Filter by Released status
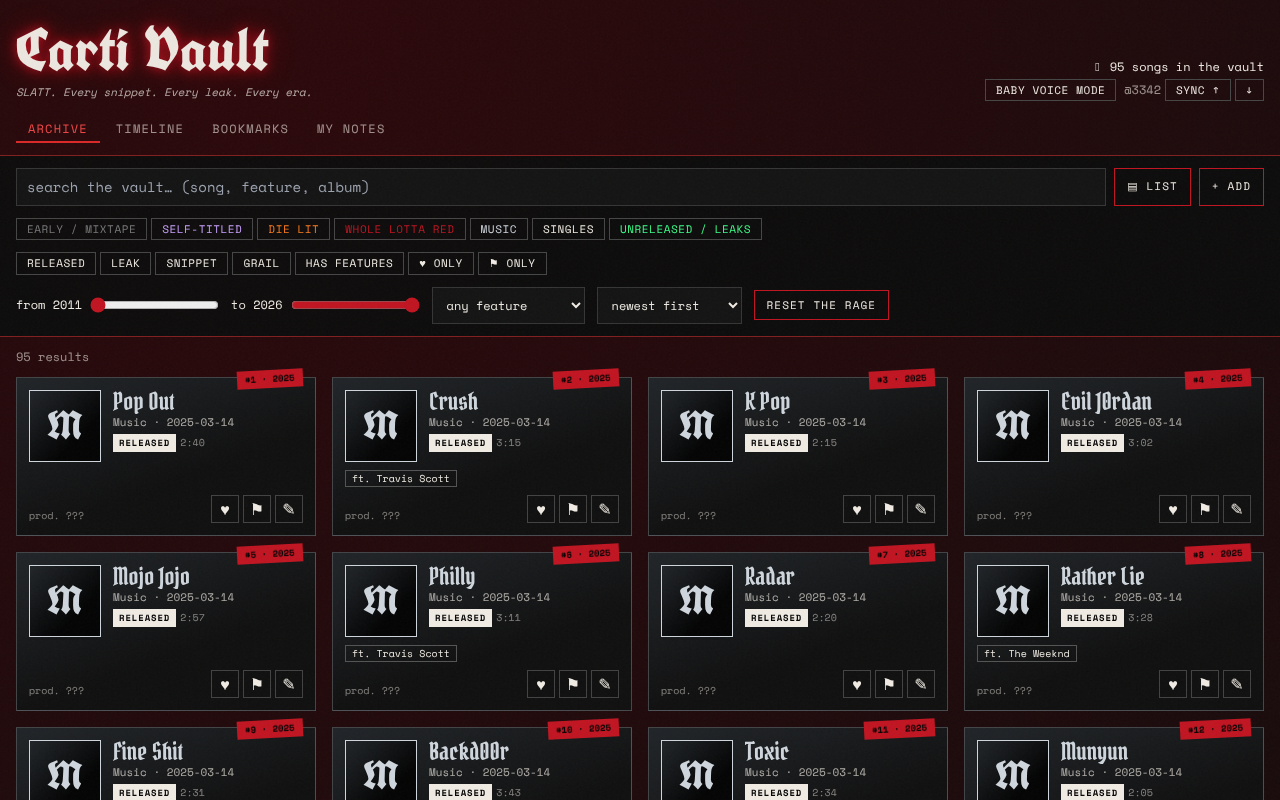 click(56, 263)
